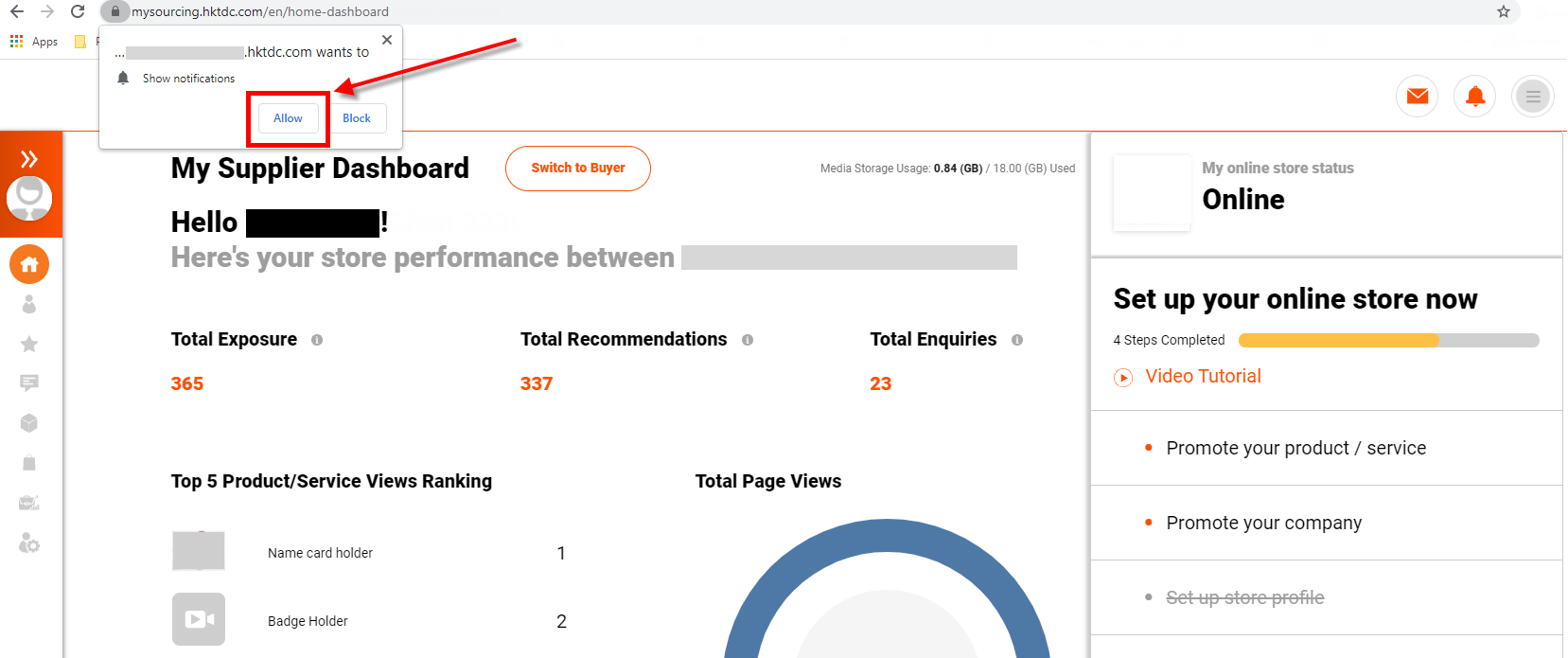Click the star icon in sidebar
This screenshot has height=658, width=1568.
[x=29, y=344]
